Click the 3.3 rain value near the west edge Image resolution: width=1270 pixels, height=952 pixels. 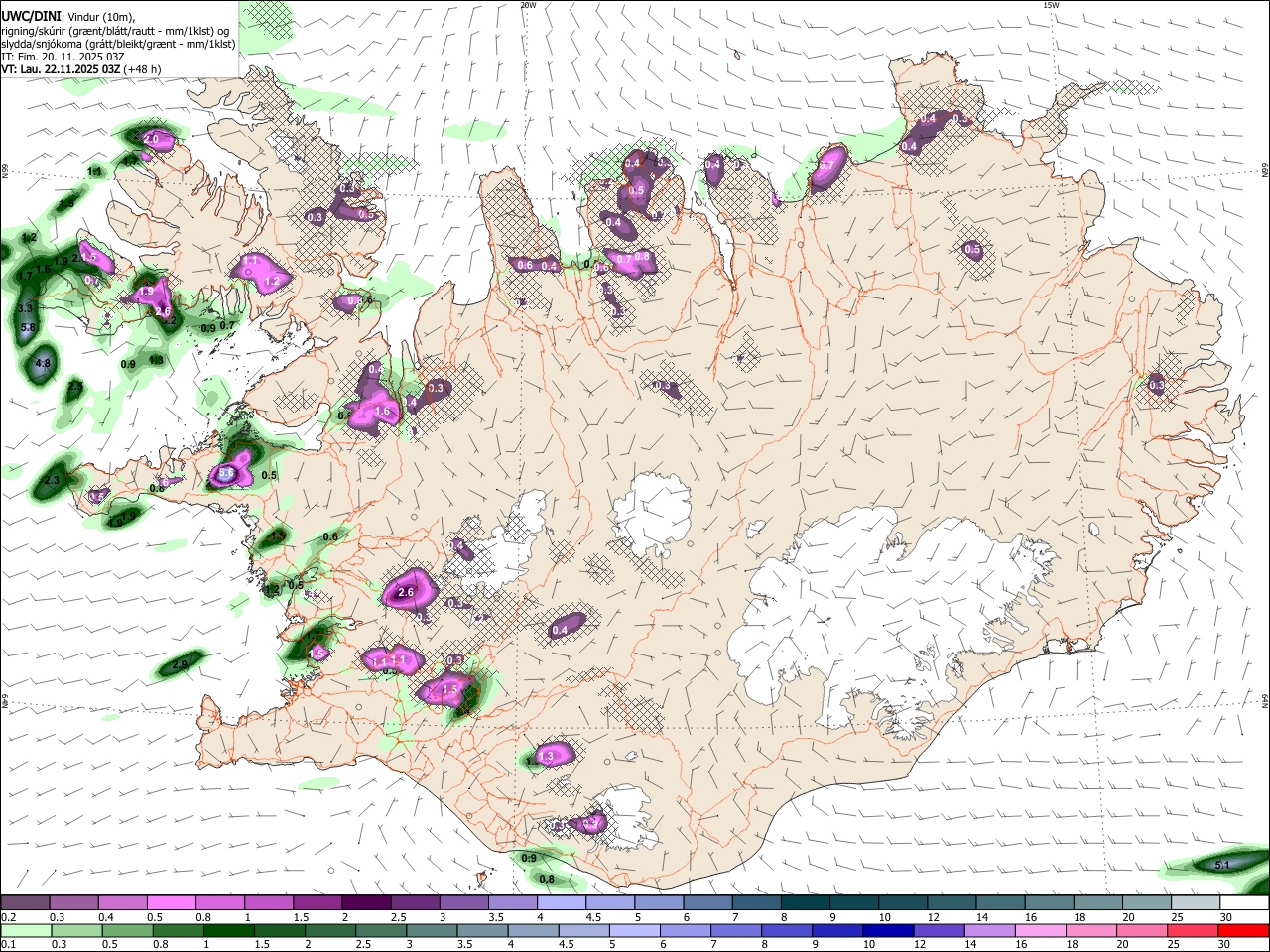[26, 309]
